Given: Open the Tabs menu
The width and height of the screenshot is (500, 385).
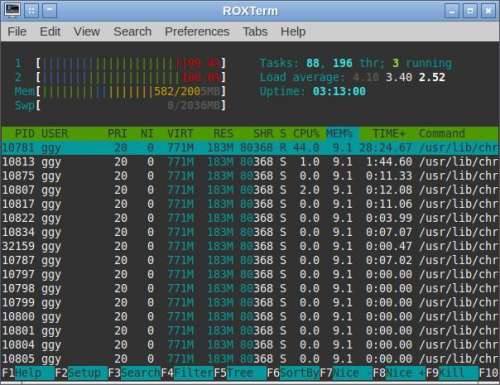Looking at the screenshot, I should 255,32.
